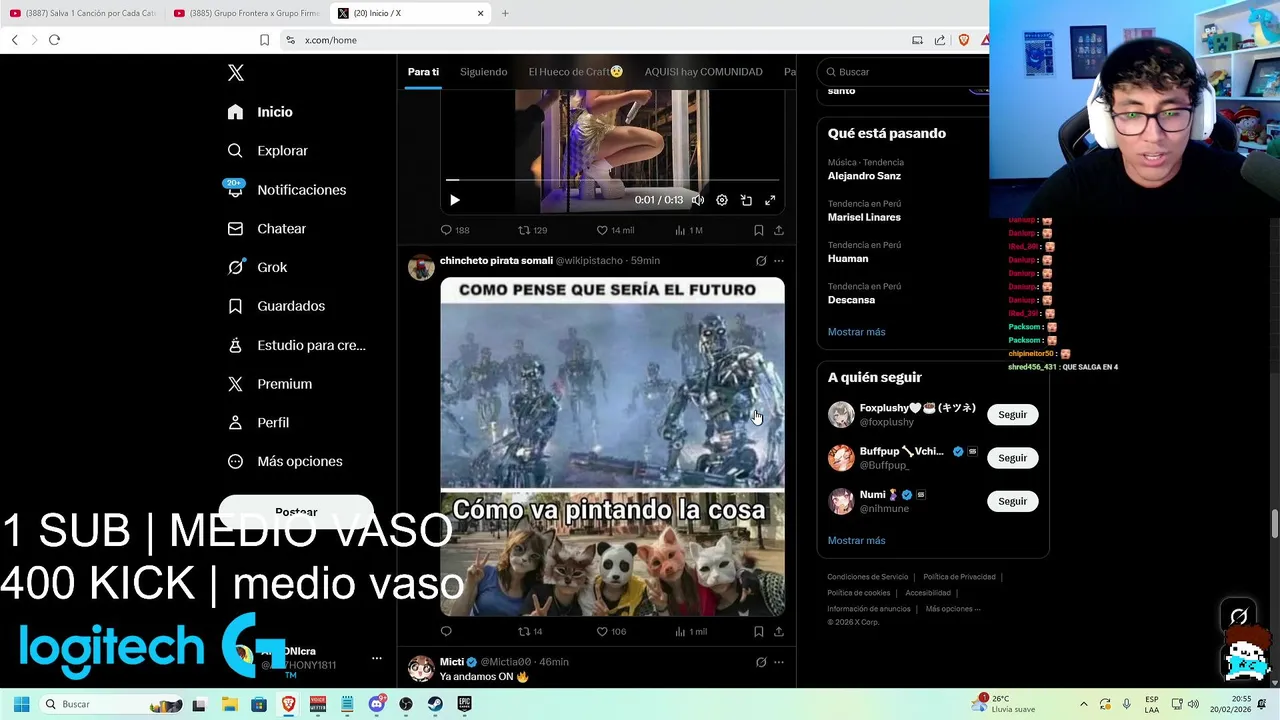
Task: Click Grok explain icon on wikipistacho post
Action: [x=761, y=261]
